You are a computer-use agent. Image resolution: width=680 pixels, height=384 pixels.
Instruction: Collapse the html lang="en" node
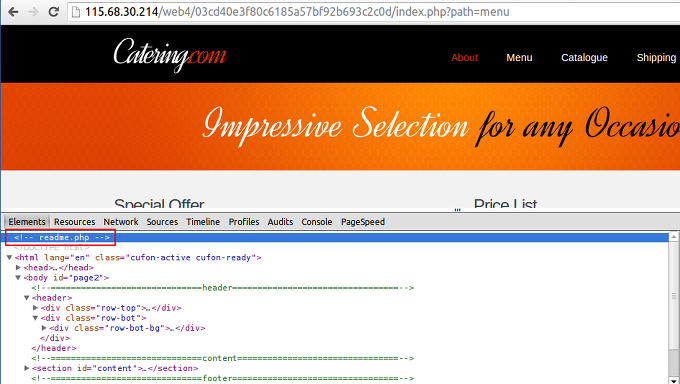click(x=9, y=258)
